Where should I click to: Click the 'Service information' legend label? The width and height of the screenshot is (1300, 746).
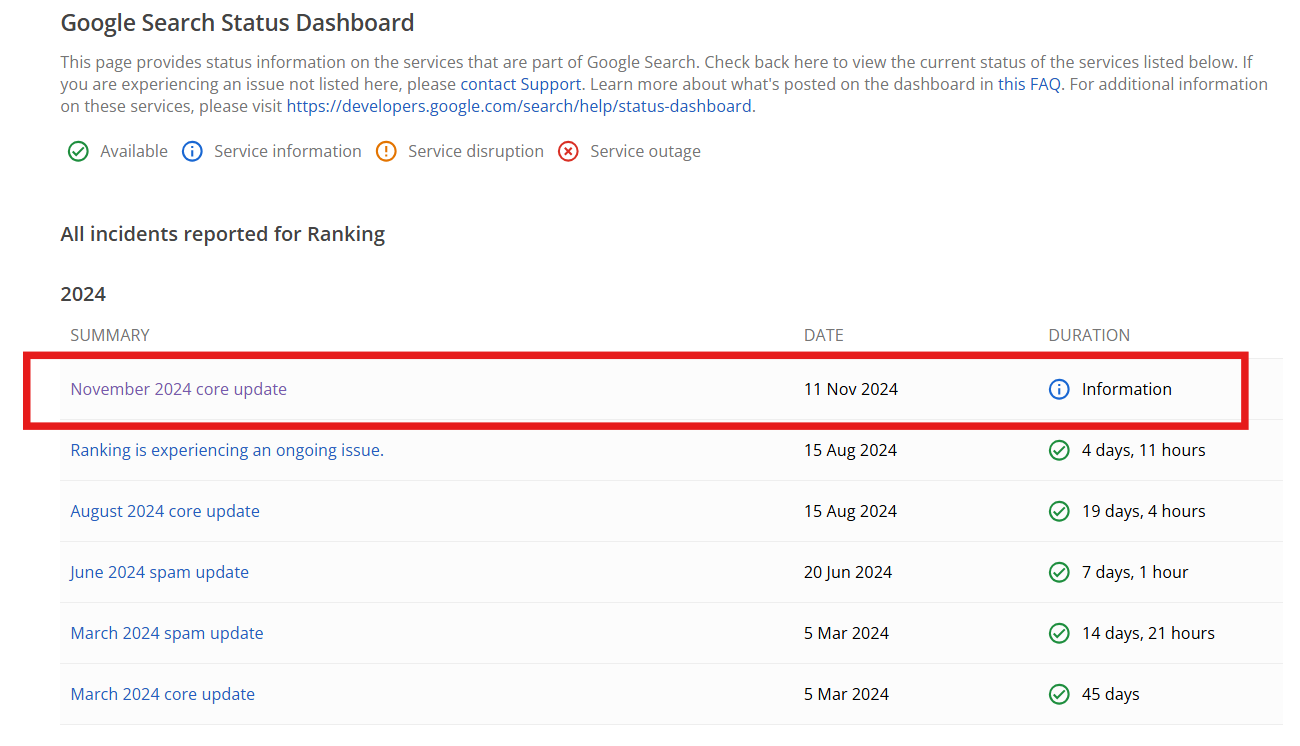[x=288, y=151]
